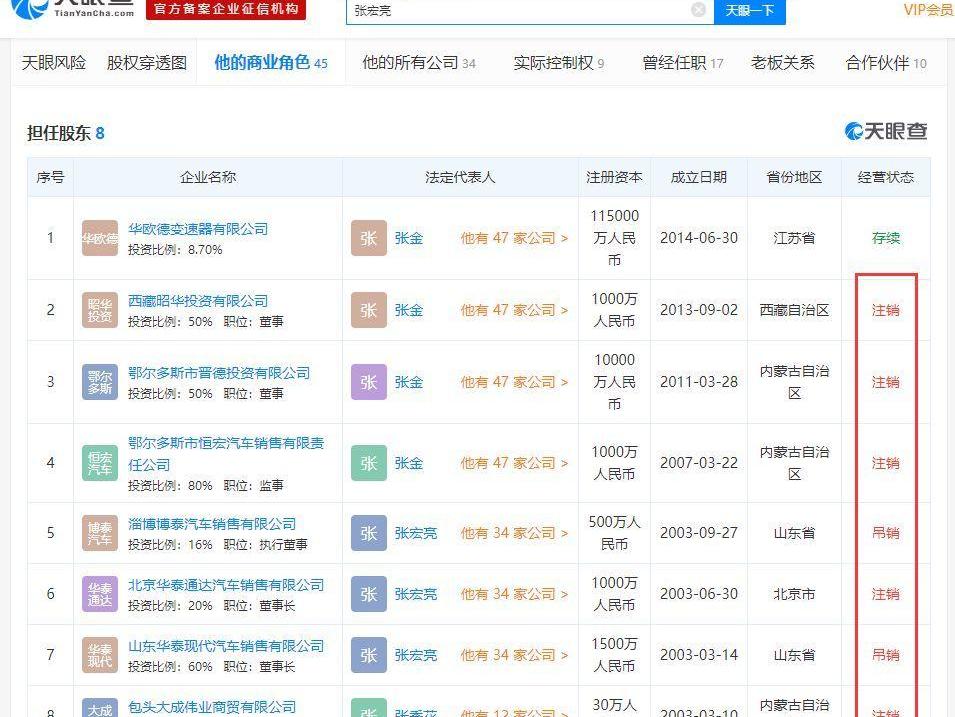Image resolution: width=955 pixels, height=717 pixels.
Task: Click the 注册资本 column header
Action: pyautogui.click(x=614, y=177)
